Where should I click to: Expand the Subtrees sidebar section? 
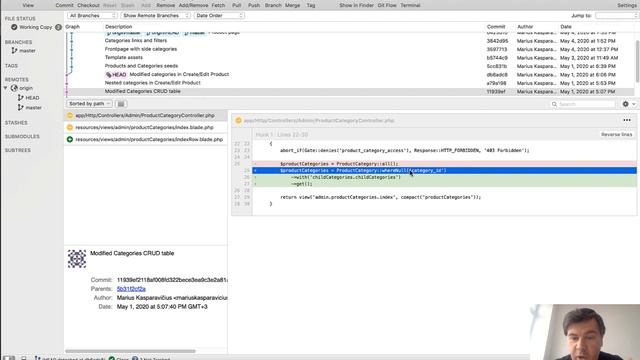(18, 150)
